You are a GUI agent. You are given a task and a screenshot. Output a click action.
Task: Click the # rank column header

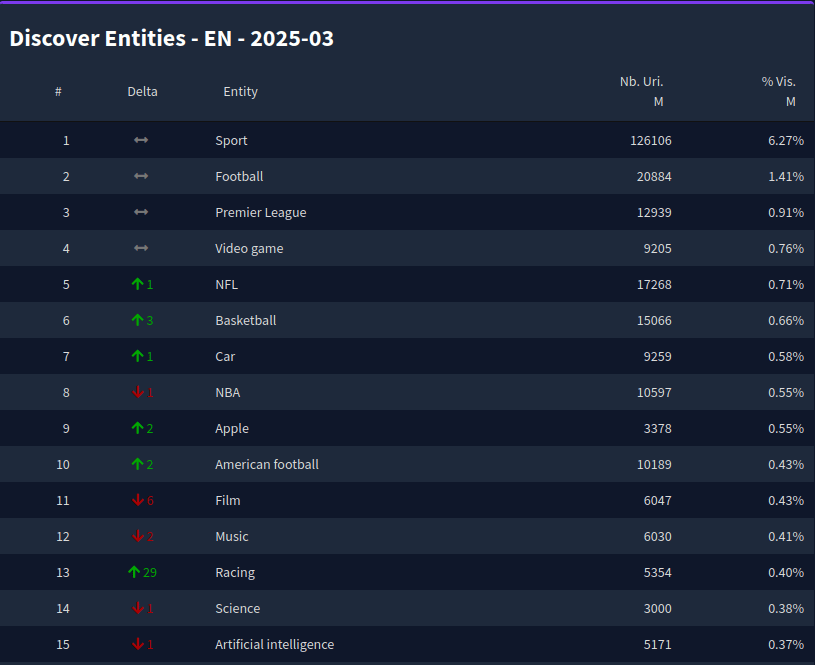coord(58,92)
